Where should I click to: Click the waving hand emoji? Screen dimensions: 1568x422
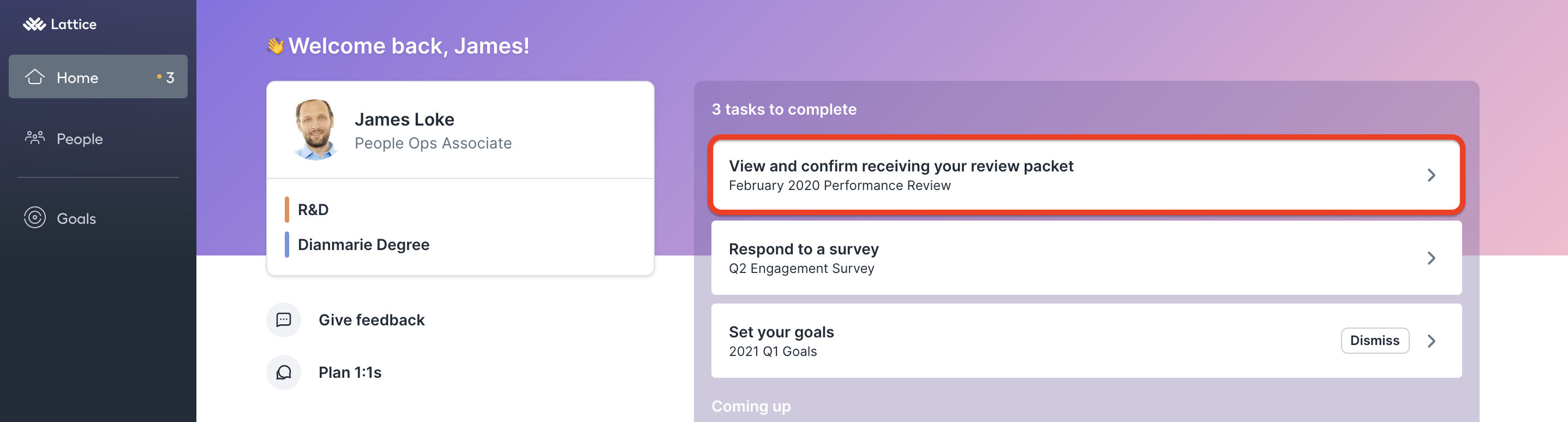pyautogui.click(x=275, y=46)
